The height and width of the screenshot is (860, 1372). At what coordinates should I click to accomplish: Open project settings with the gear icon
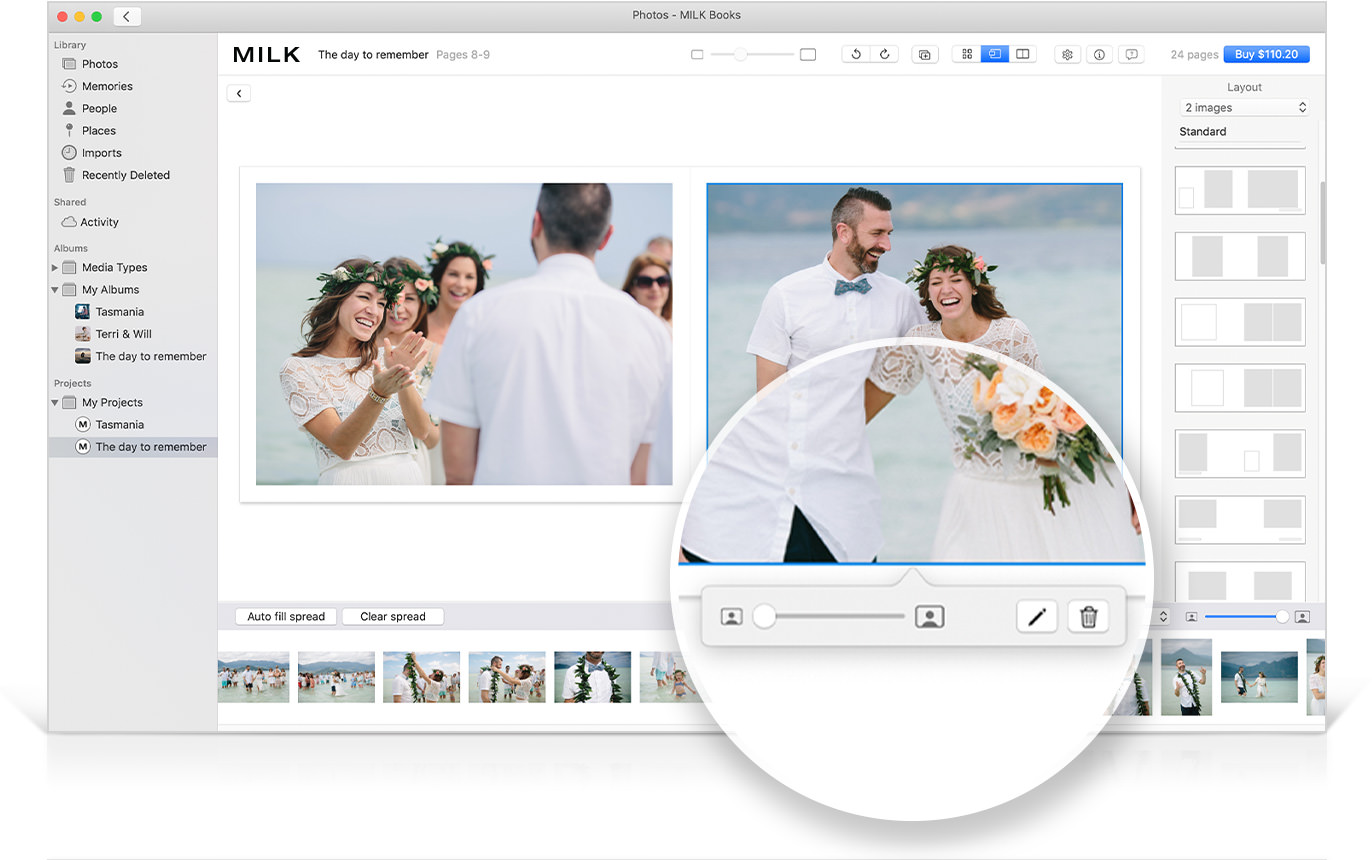[x=1067, y=54]
